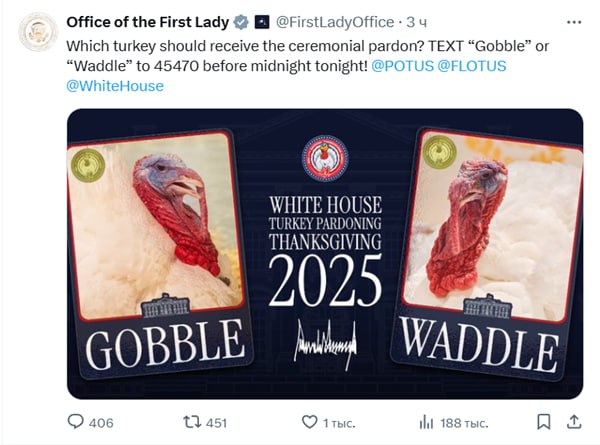Viewport: 600px width, 445px height.
Task: Visit the @WhiteHouse mention link
Action: (114, 86)
